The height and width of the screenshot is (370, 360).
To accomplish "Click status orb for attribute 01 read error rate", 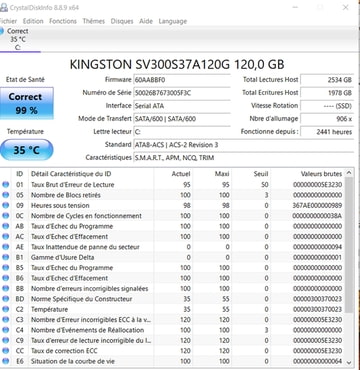I will pyautogui.click(x=5, y=185).
